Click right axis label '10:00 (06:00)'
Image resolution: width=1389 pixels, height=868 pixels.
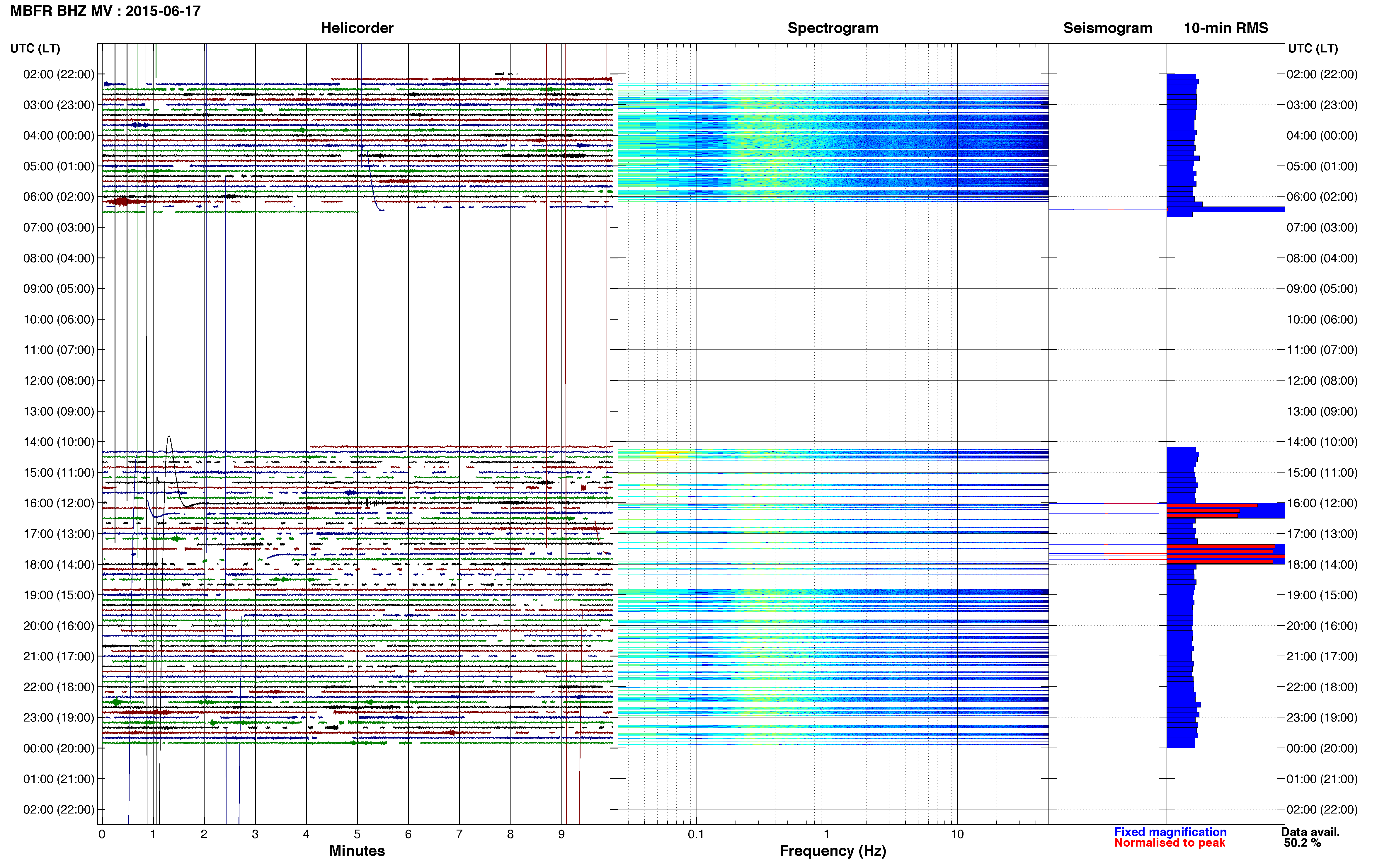[x=1322, y=319]
